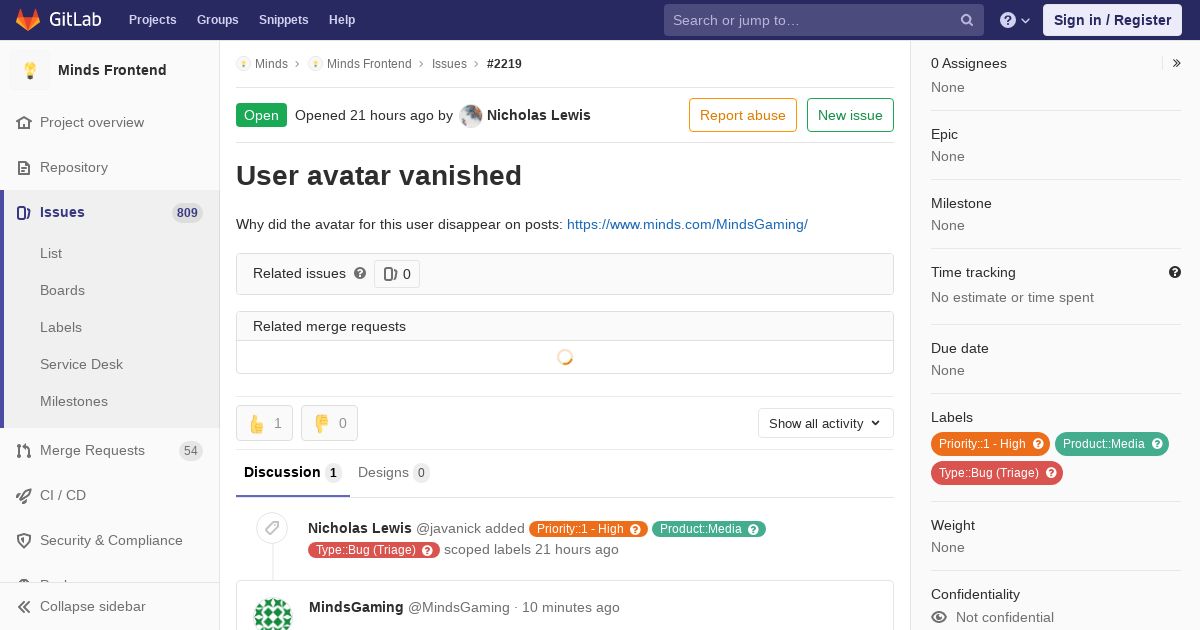Viewport: 1200px width, 630px height.
Task: Open Project overview in sidebar
Action: tap(110, 122)
